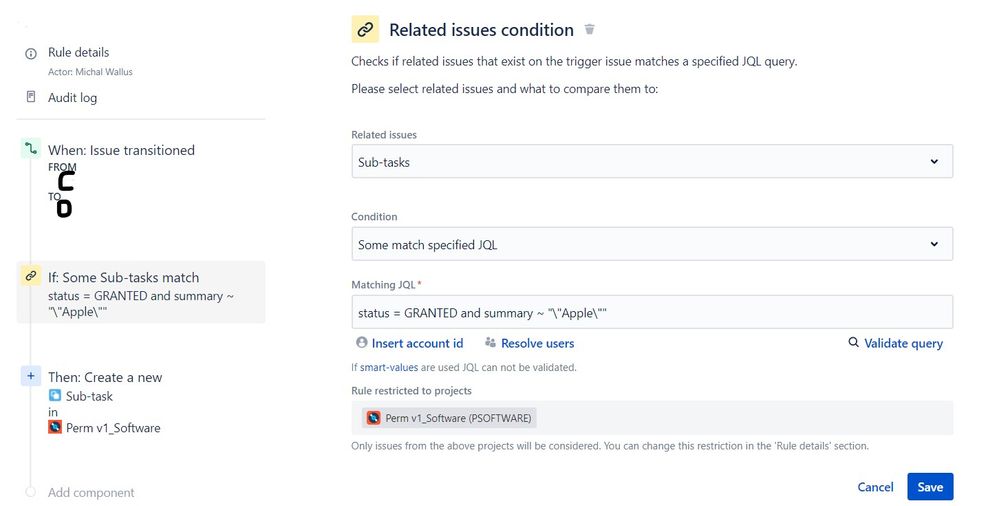Open Audit log in the sidebar

click(x=73, y=98)
